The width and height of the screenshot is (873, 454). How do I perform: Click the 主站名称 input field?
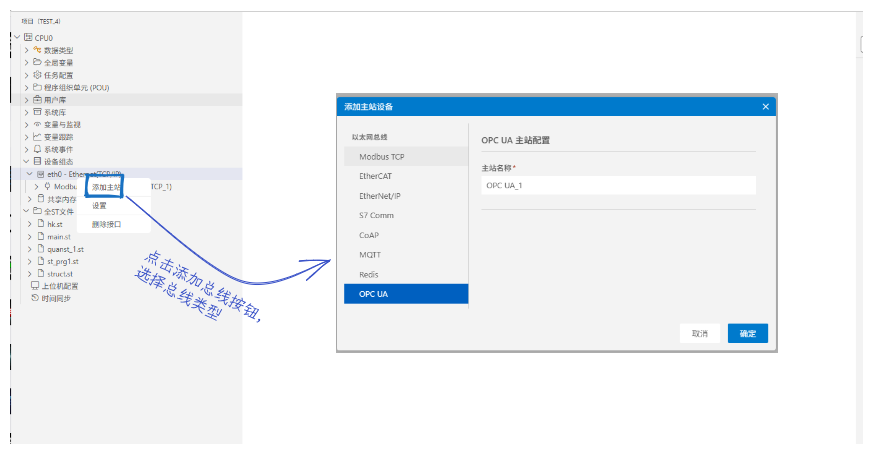click(x=618, y=185)
